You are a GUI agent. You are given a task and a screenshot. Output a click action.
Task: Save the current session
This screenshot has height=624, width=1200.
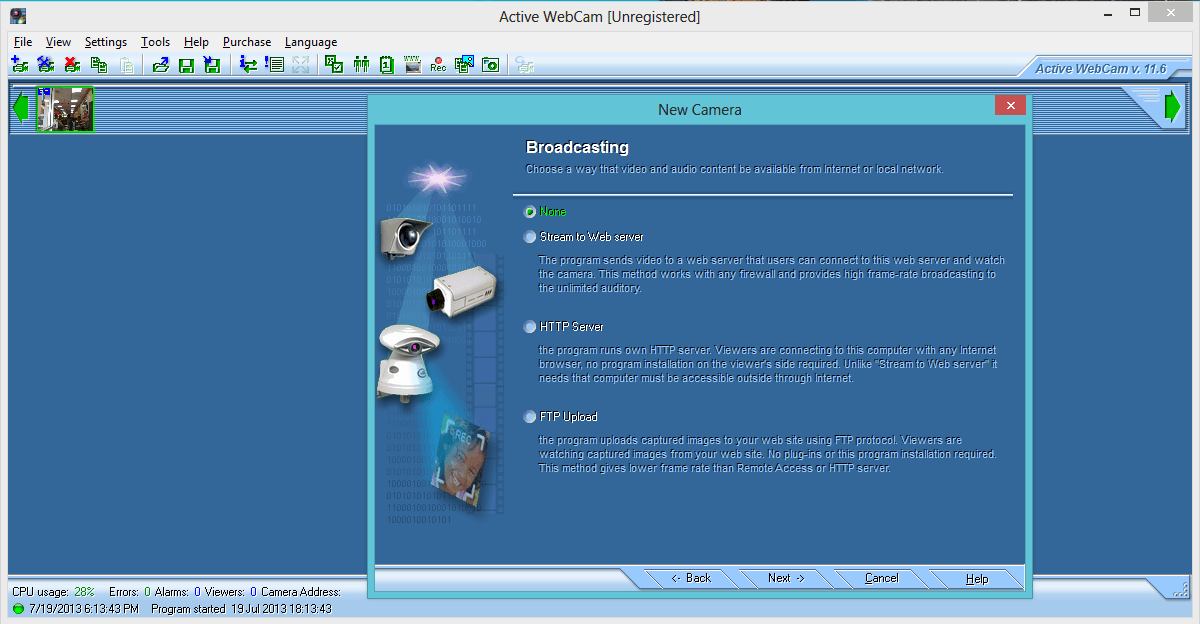click(187, 64)
